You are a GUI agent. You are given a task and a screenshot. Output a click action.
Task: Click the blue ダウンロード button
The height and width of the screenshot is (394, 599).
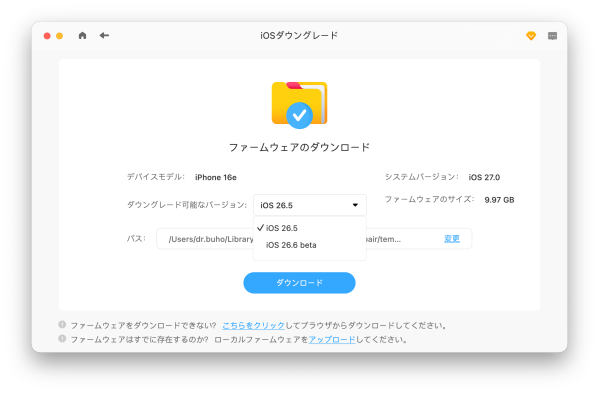(300, 283)
